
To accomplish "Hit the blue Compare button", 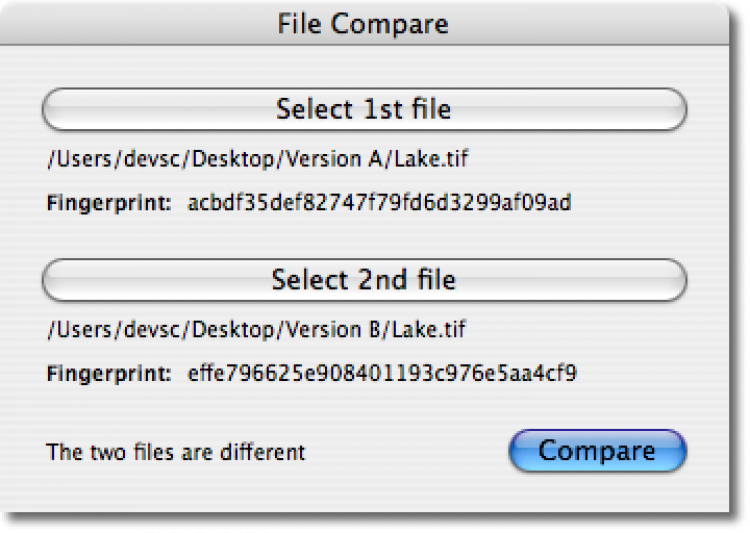I will point(597,450).
